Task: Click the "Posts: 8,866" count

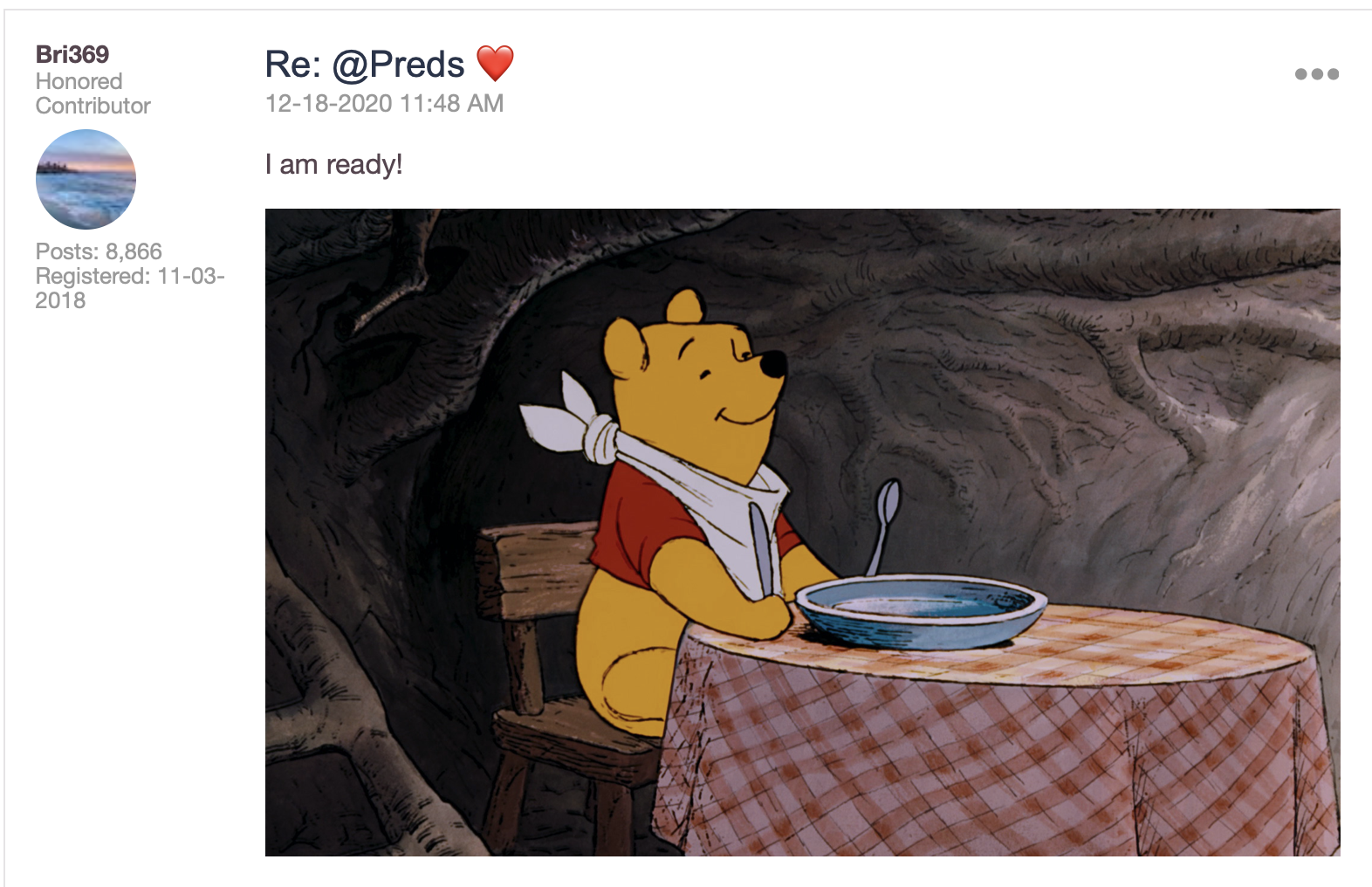Action: (x=99, y=251)
